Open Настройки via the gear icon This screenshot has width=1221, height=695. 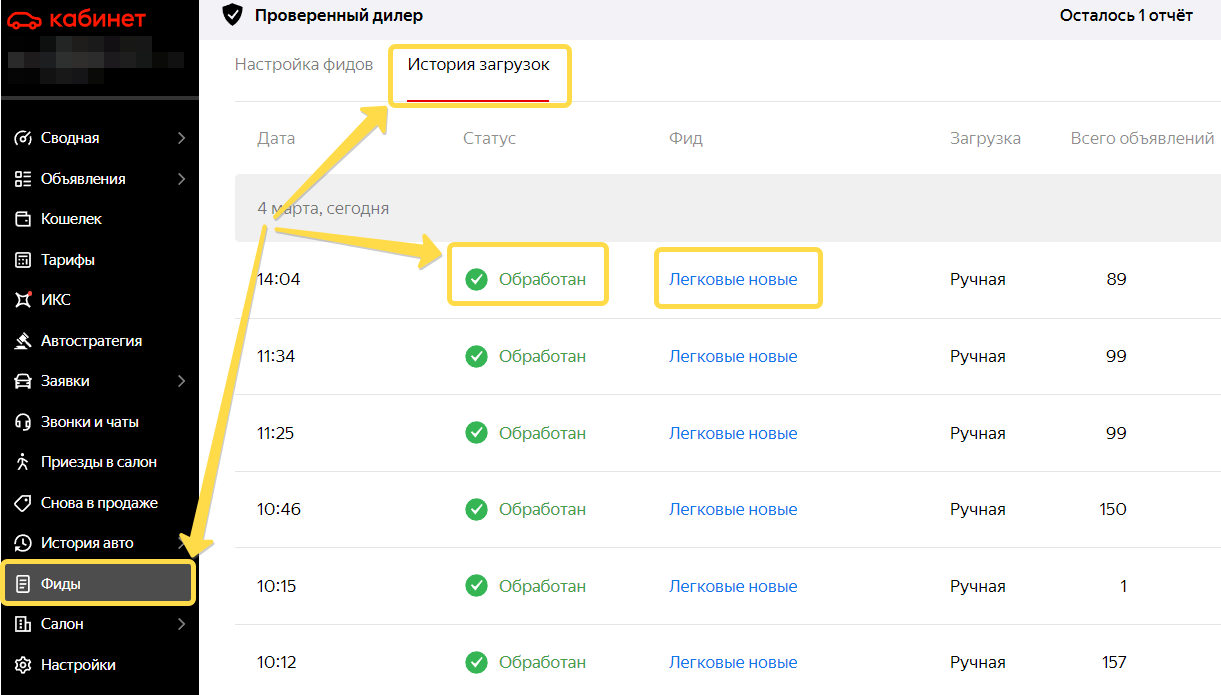[23, 665]
